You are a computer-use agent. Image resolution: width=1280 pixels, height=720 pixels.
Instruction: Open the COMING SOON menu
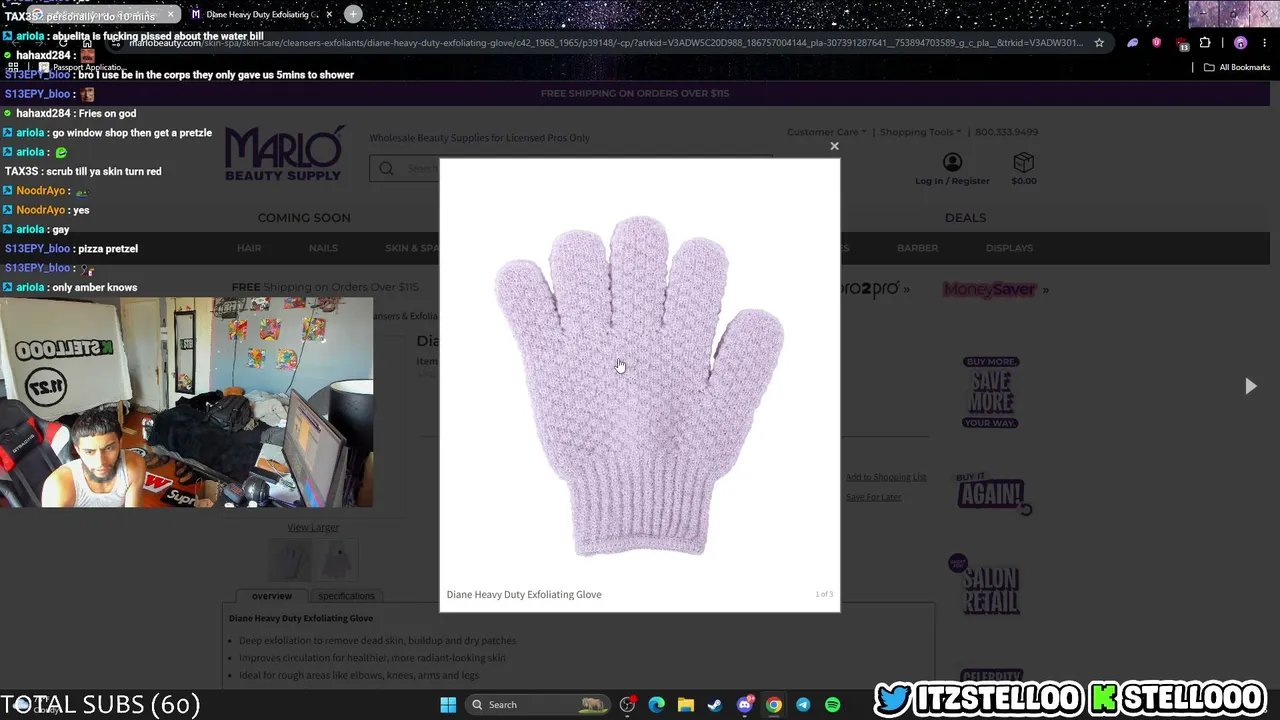(x=304, y=218)
